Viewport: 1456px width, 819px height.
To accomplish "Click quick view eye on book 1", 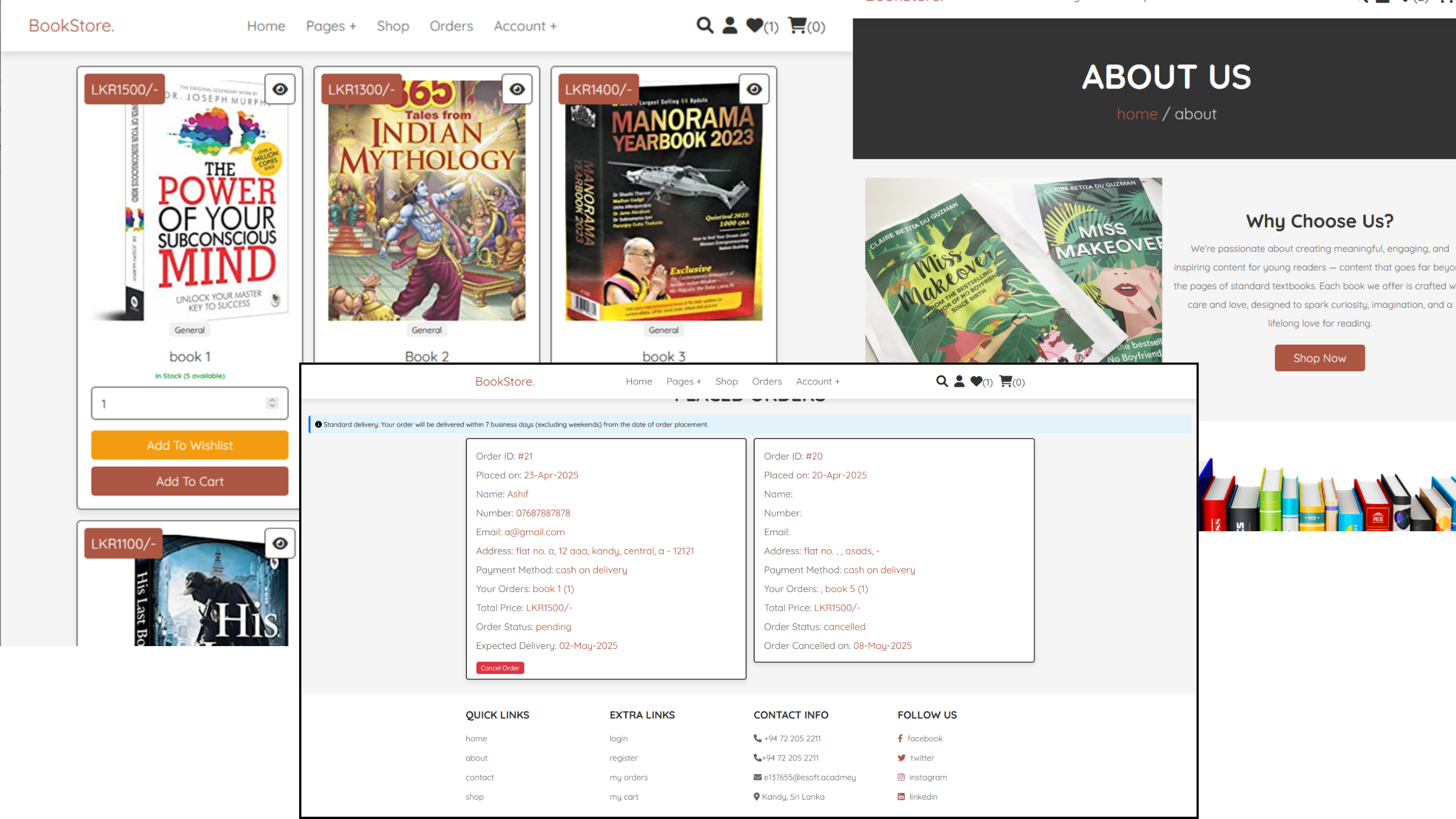I will pos(280,89).
